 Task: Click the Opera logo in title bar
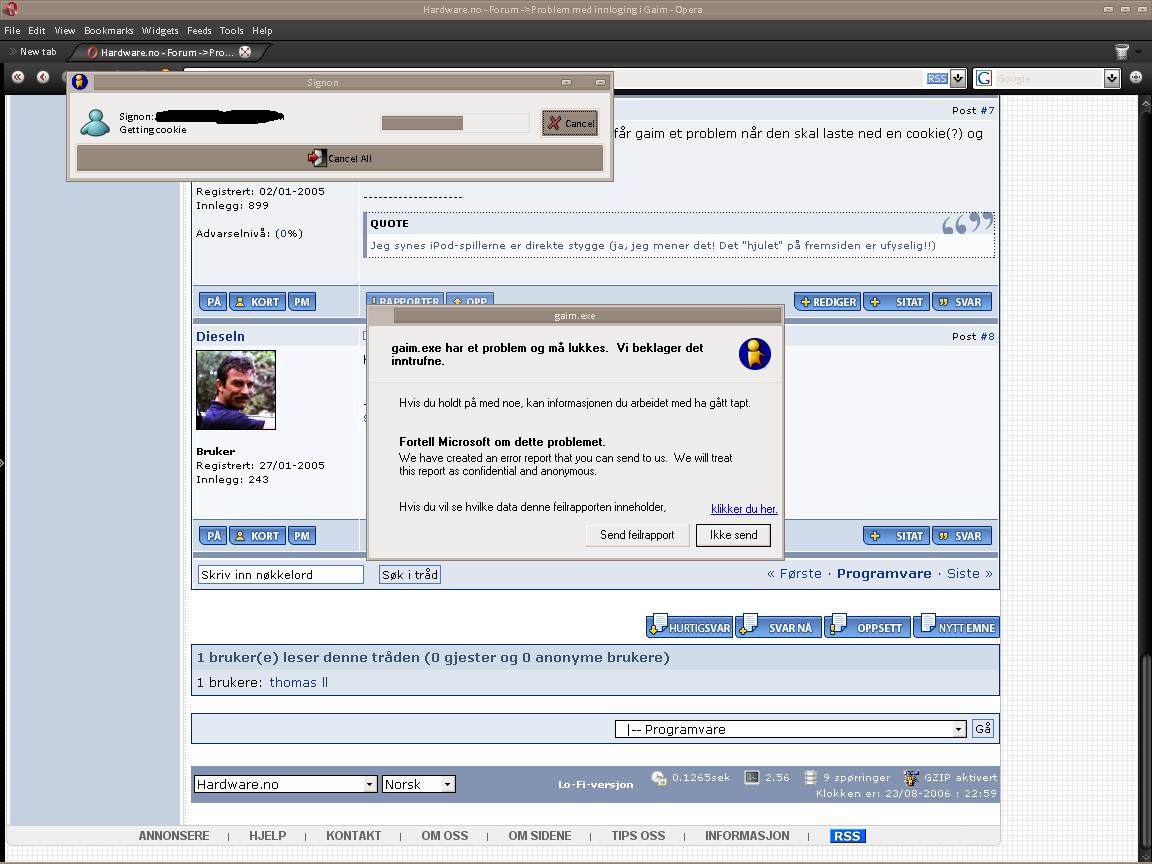[x=10, y=9]
